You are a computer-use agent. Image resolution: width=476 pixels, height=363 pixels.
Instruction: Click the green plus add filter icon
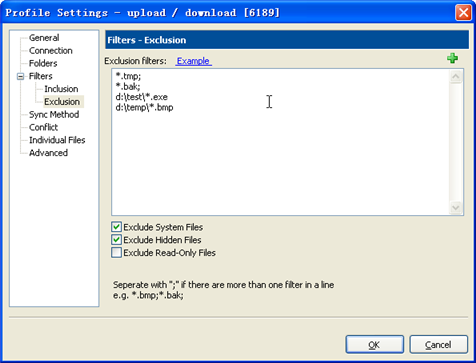coord(452,58)
